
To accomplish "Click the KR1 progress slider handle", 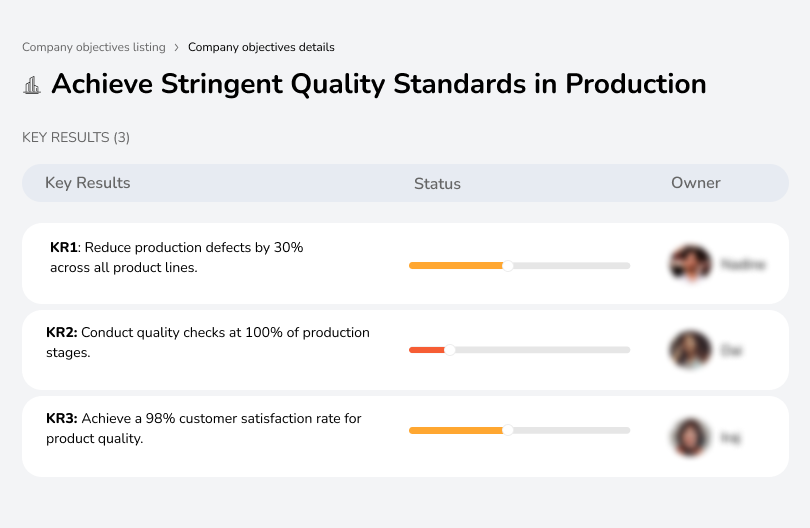I will (x=508, y=265).
